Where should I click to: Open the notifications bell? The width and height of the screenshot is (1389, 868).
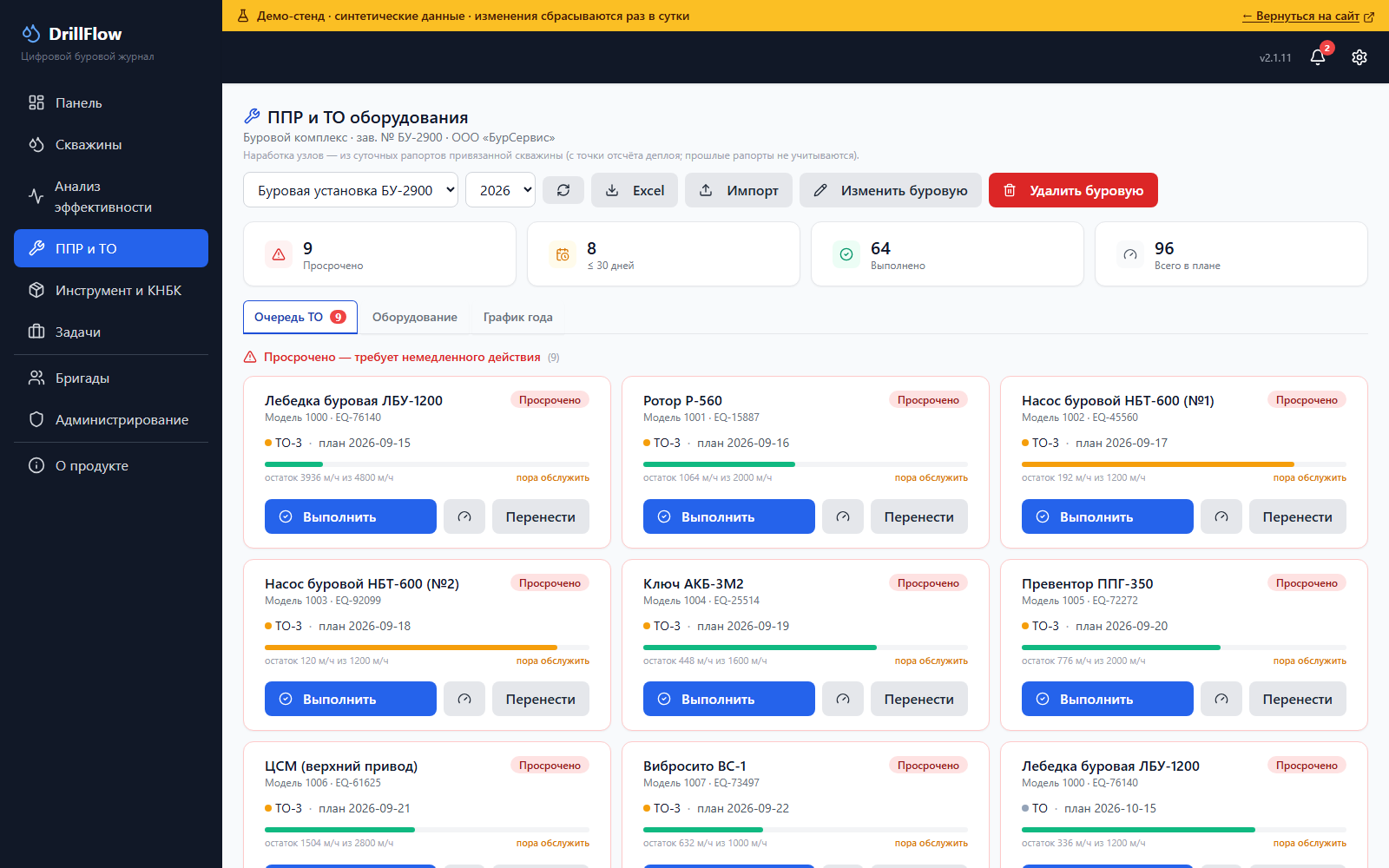(1318, 57)
